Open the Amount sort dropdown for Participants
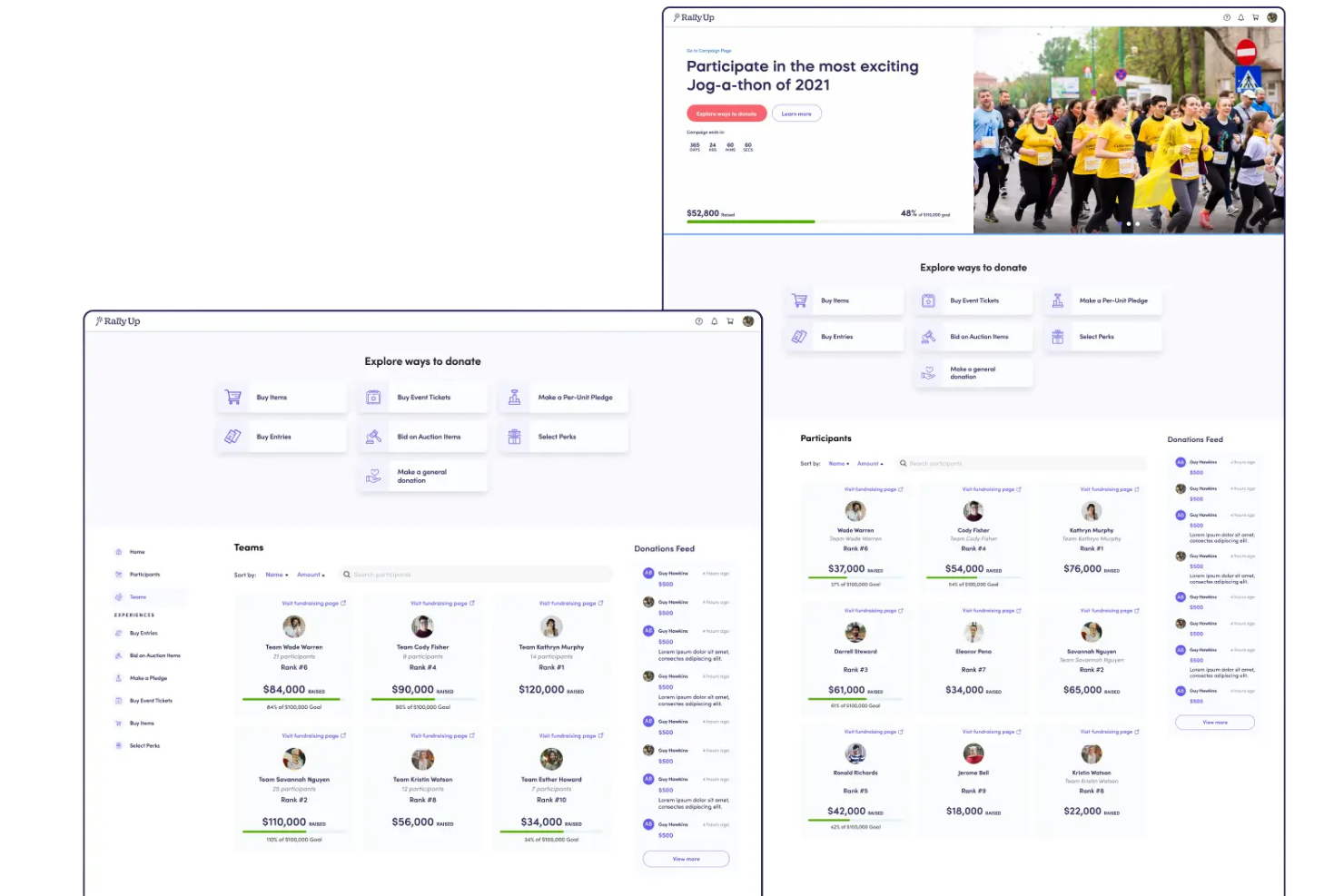Viewport: 1344px width, 896px height. click(x=870, y=463)
